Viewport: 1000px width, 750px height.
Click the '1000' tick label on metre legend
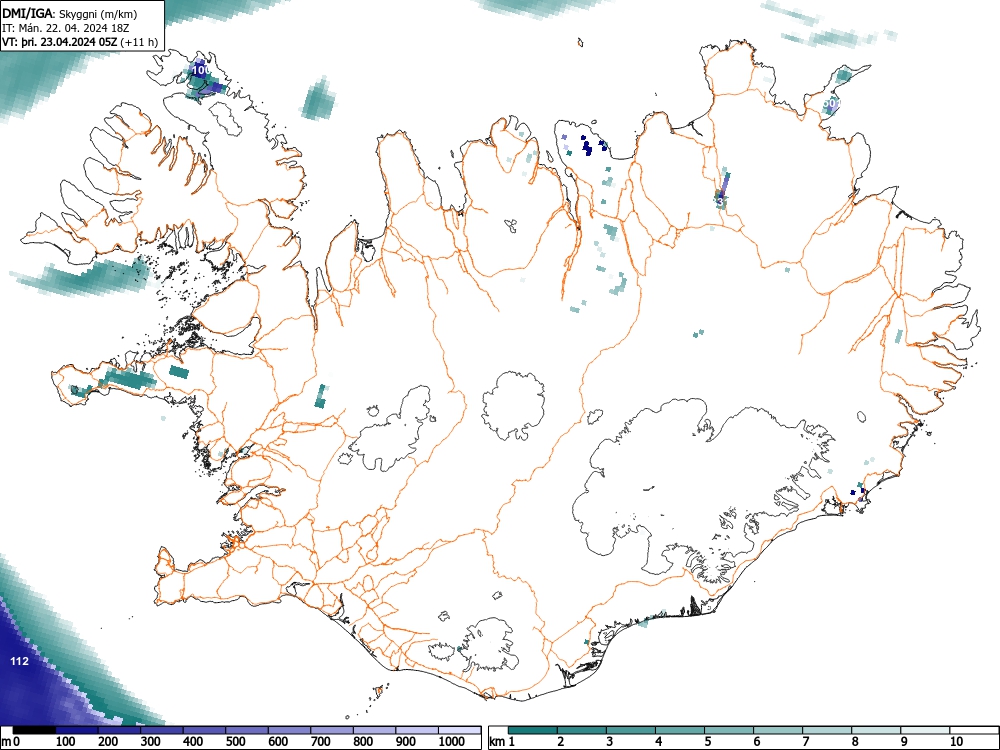pyautogui.click(x=452, y=742)
